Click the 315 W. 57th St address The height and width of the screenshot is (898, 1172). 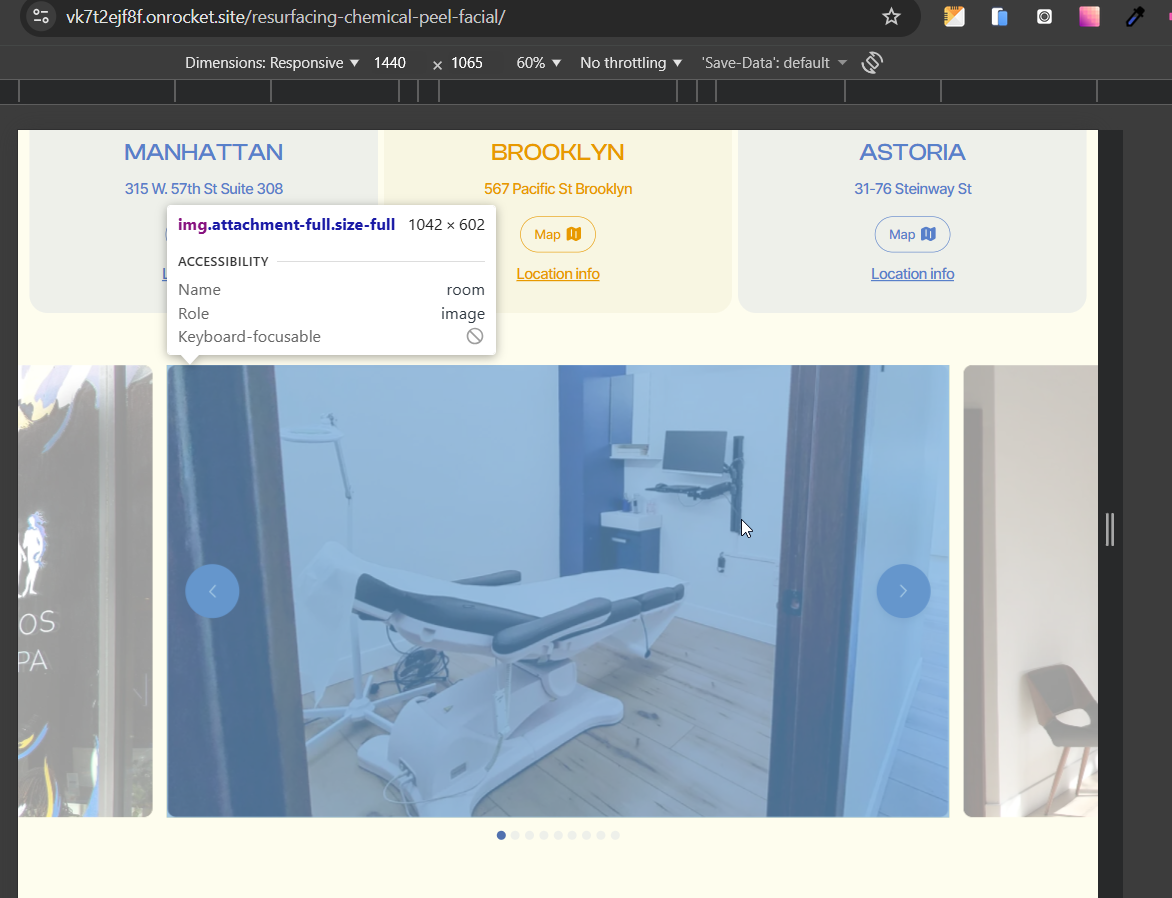tap(203, 188)
